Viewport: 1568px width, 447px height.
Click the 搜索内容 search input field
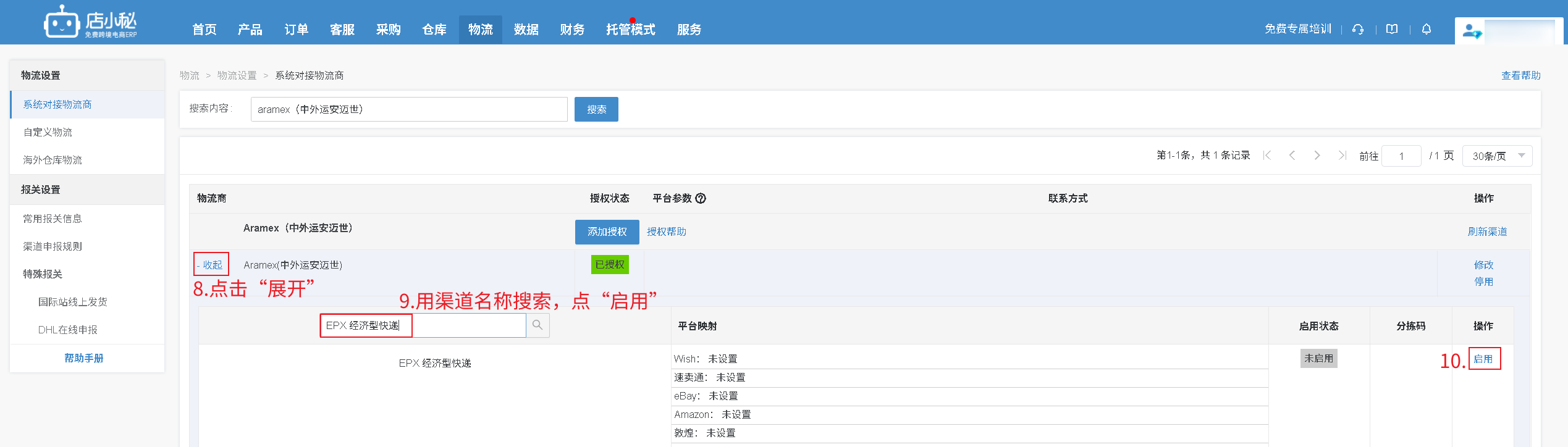pyautogui.click(x=408, y=109)
